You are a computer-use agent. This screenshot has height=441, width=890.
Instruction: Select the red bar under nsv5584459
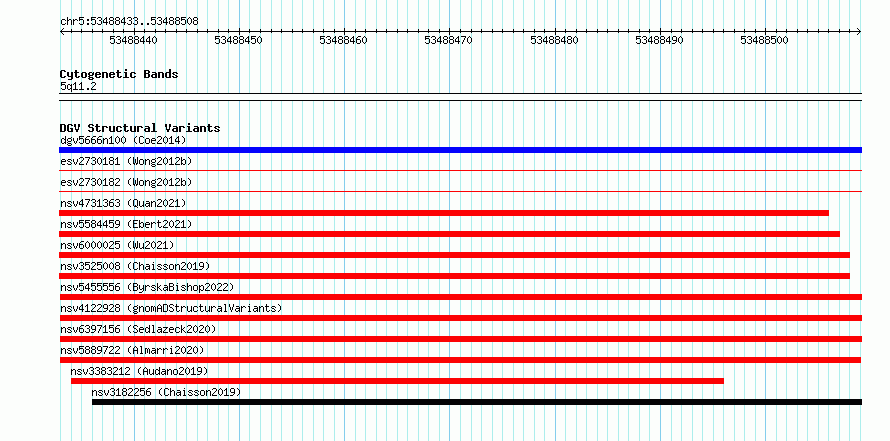[x=450, y=234]
